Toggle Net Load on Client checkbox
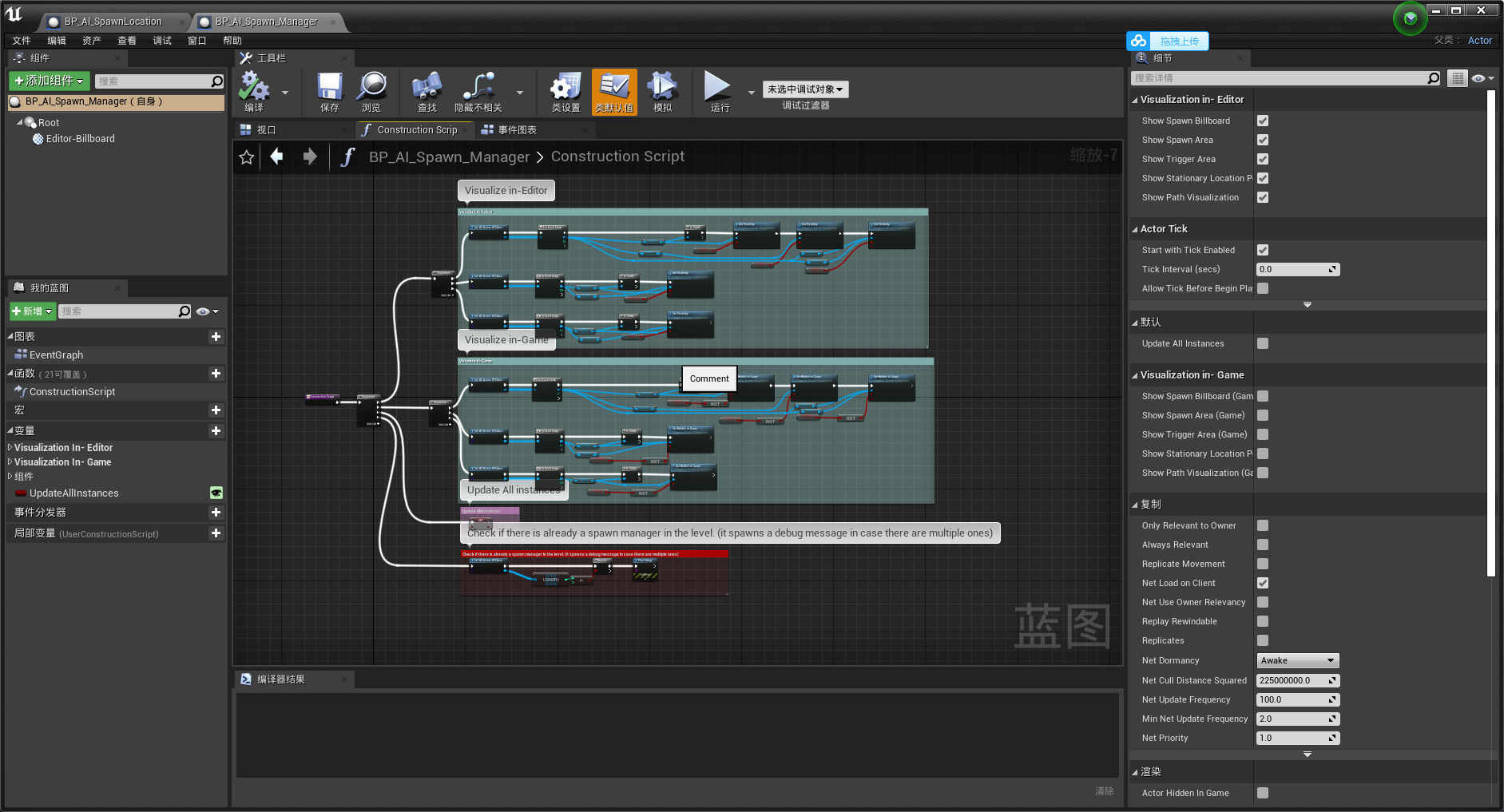The image size is (1504, 812). tap(1263, 583)
